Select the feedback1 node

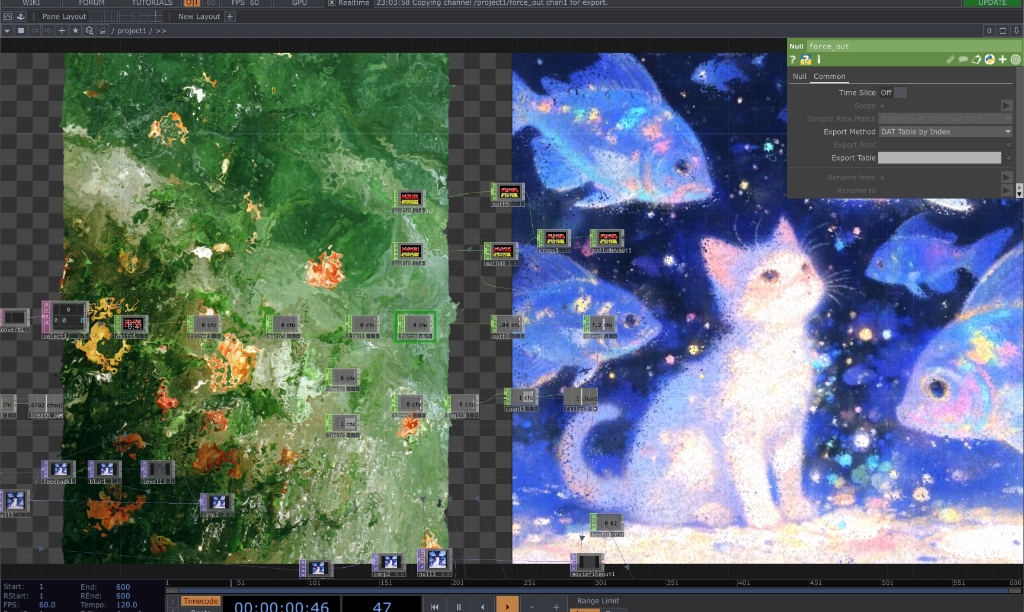[59, 472]
